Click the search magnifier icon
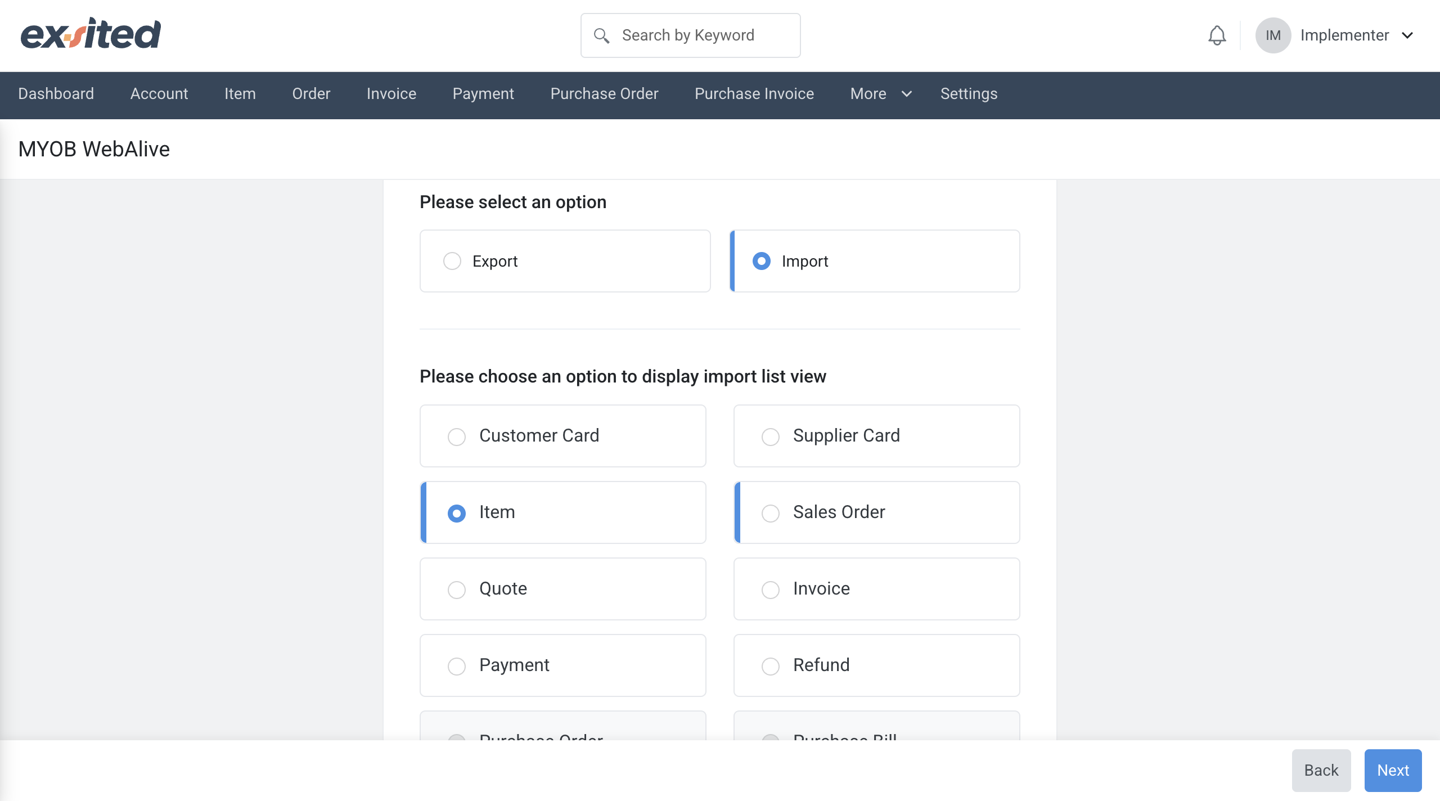This screenshot has height=801, width=1440. pyautogui.click(x=601, y=36)
